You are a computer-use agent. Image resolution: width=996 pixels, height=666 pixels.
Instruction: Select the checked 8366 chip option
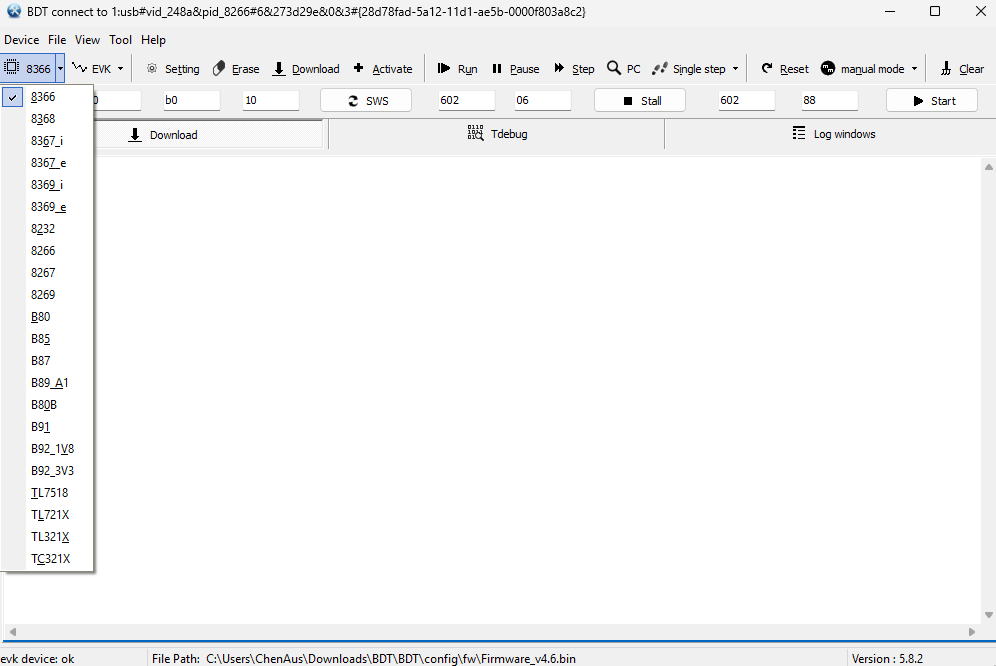point(44,97)
